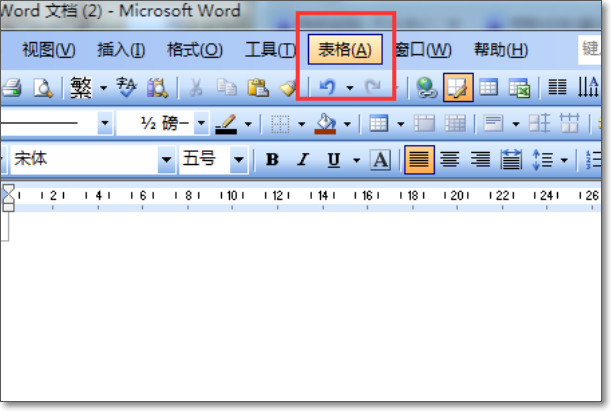
Task: Expand insert table dropdown arrow
Action: click(400, 124)
